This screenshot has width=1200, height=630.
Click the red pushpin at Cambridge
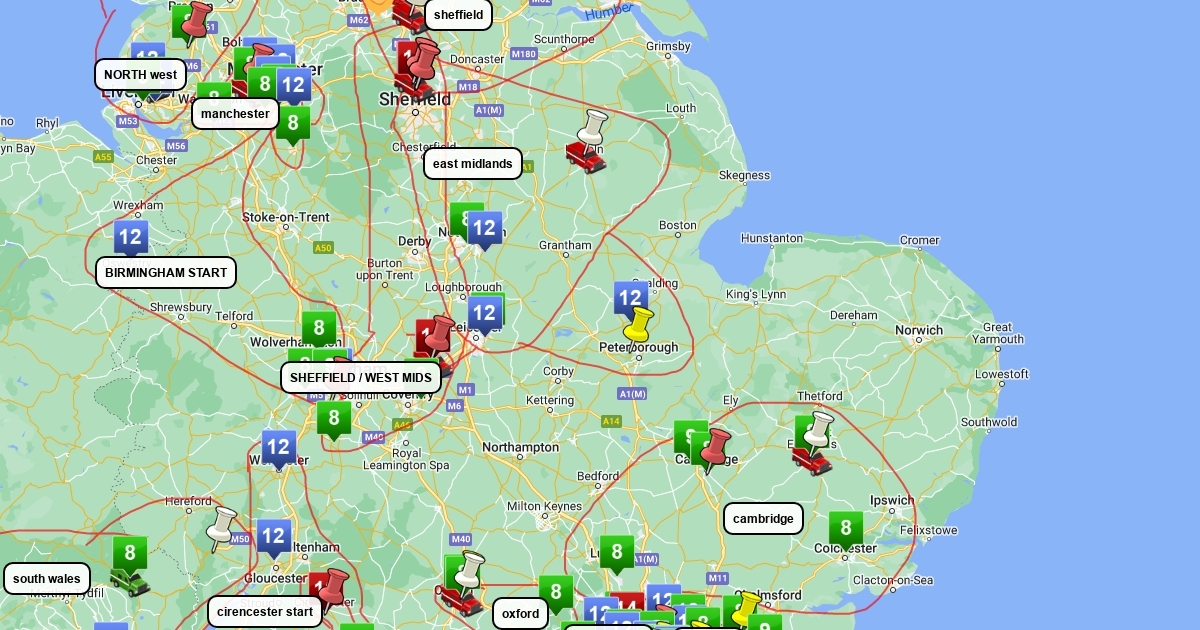tap(716, 448)
